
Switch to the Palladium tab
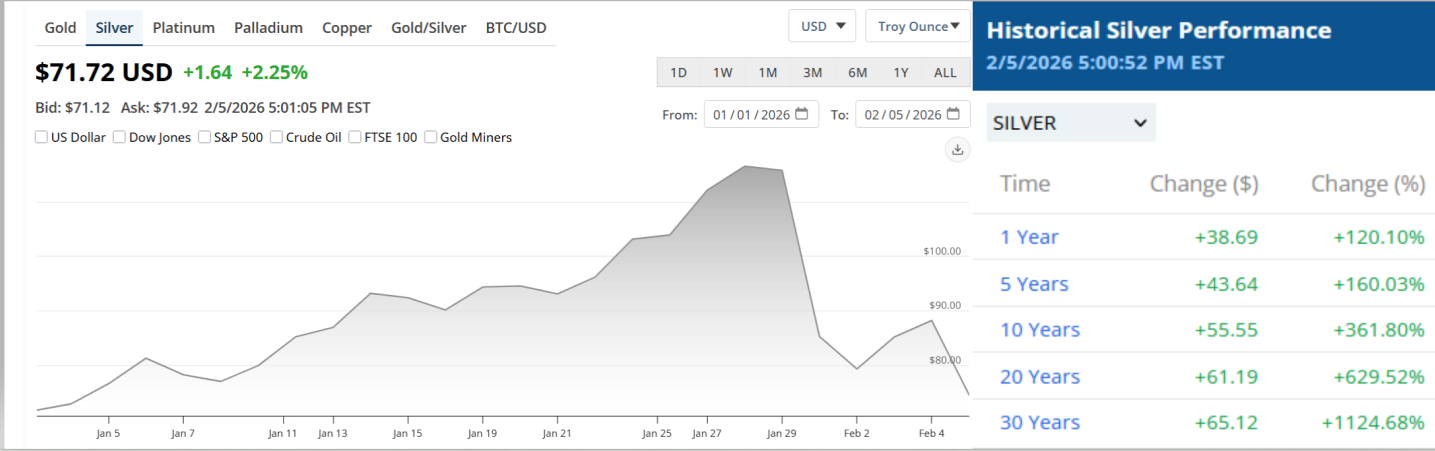point(268,28)
